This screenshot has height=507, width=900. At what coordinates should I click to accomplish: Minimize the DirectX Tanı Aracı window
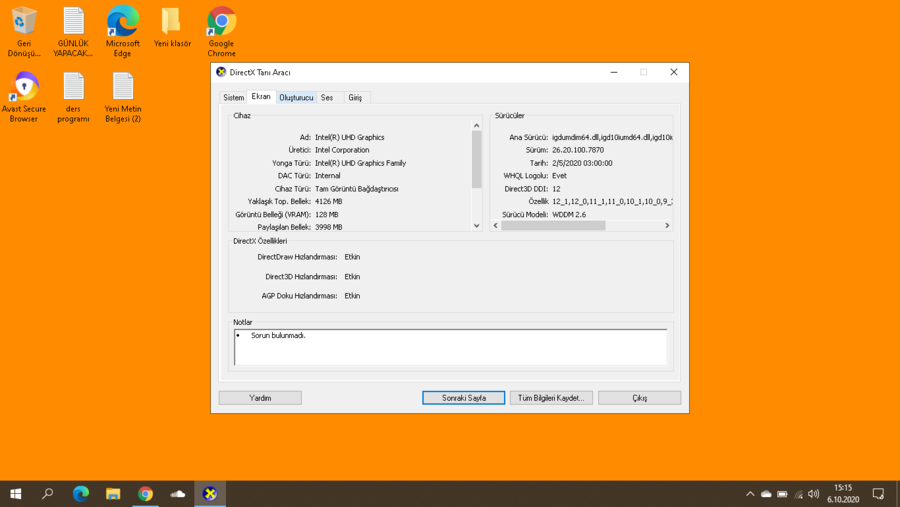(614, 72)
